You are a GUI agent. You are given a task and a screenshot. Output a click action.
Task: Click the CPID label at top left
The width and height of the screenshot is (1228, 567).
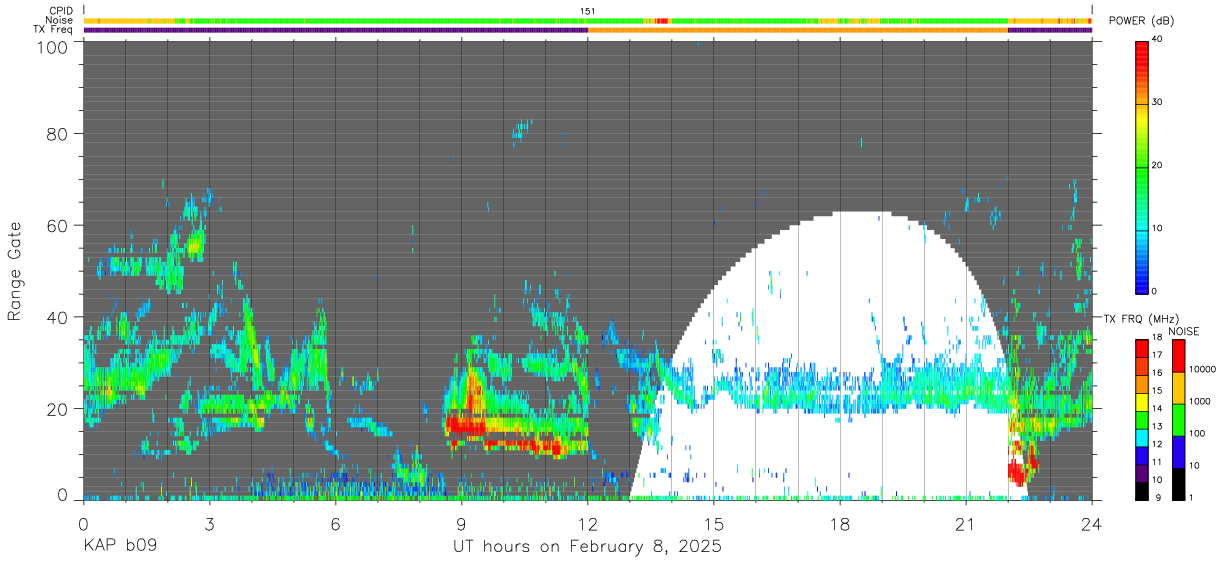click(x=61, y=11)
